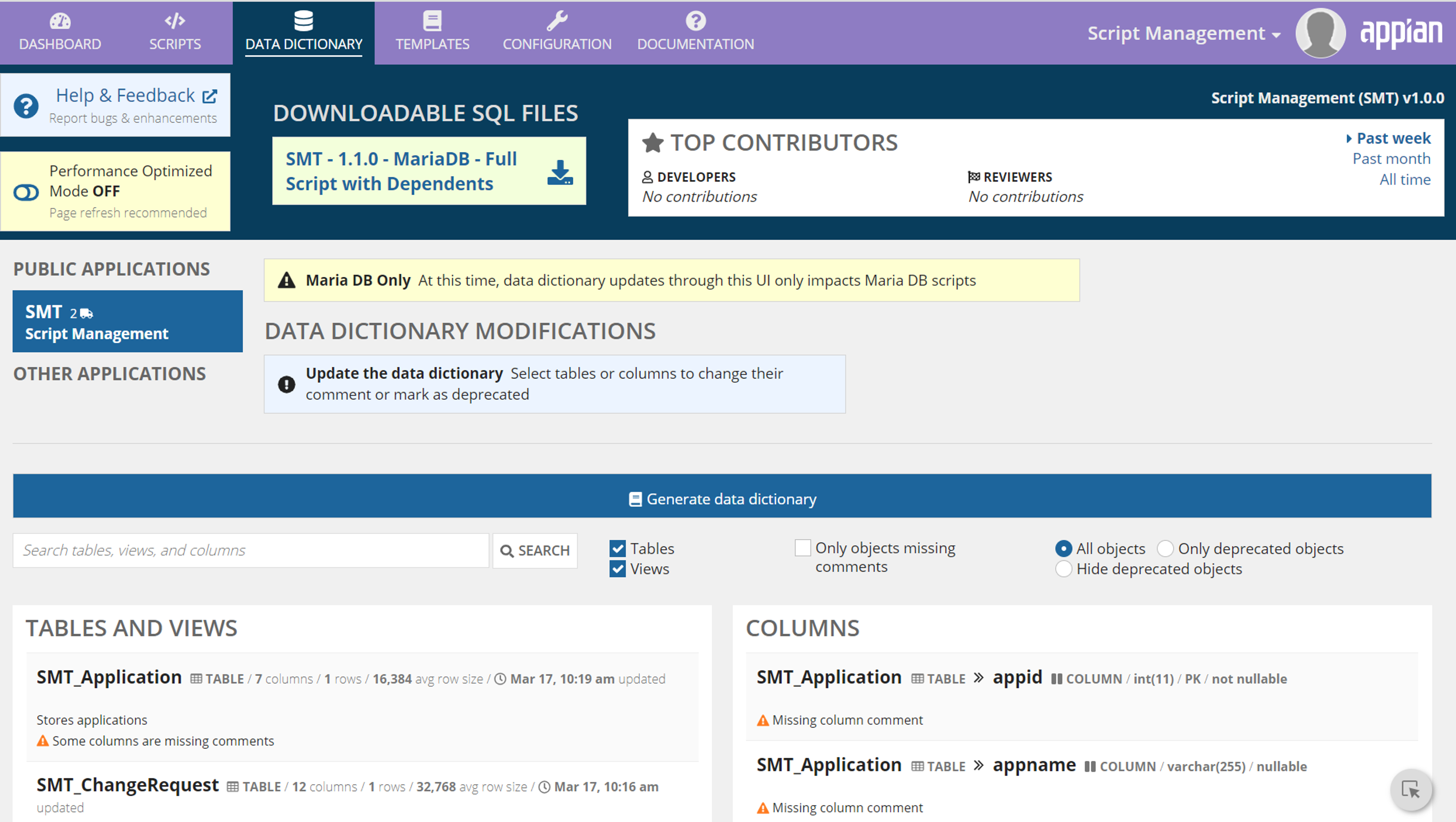
Task: Filter contributors by Past week
Action: [x=1393, y=138]
